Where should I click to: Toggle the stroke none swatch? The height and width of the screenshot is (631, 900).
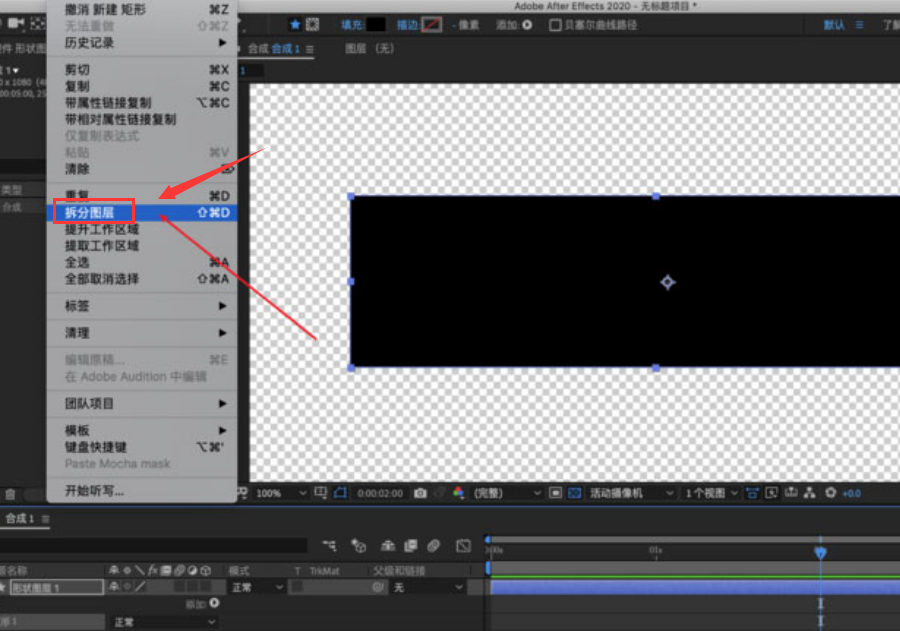[x=432, y=25]
